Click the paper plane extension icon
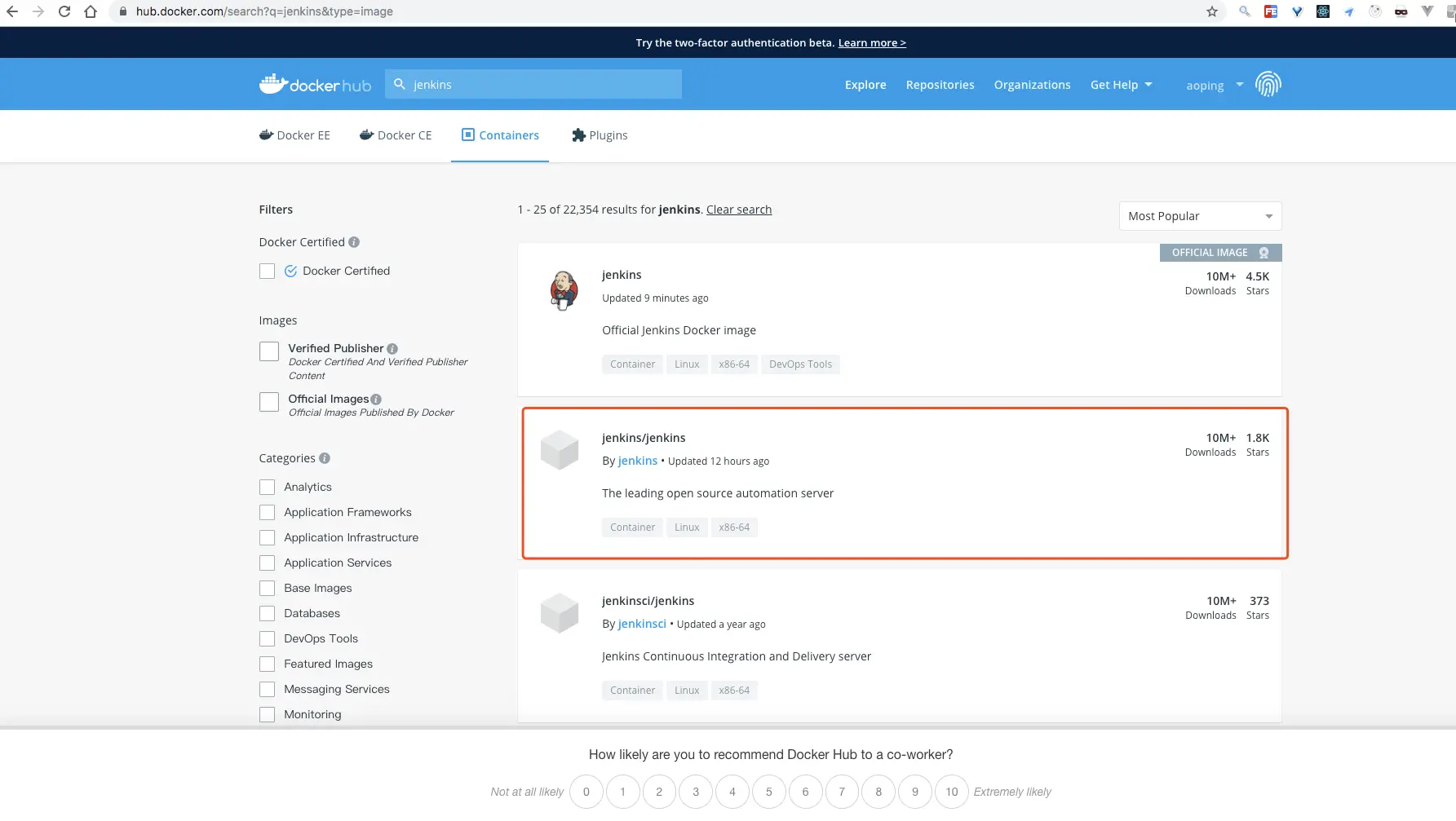1456x821 pixels. tap(1349, 11)
